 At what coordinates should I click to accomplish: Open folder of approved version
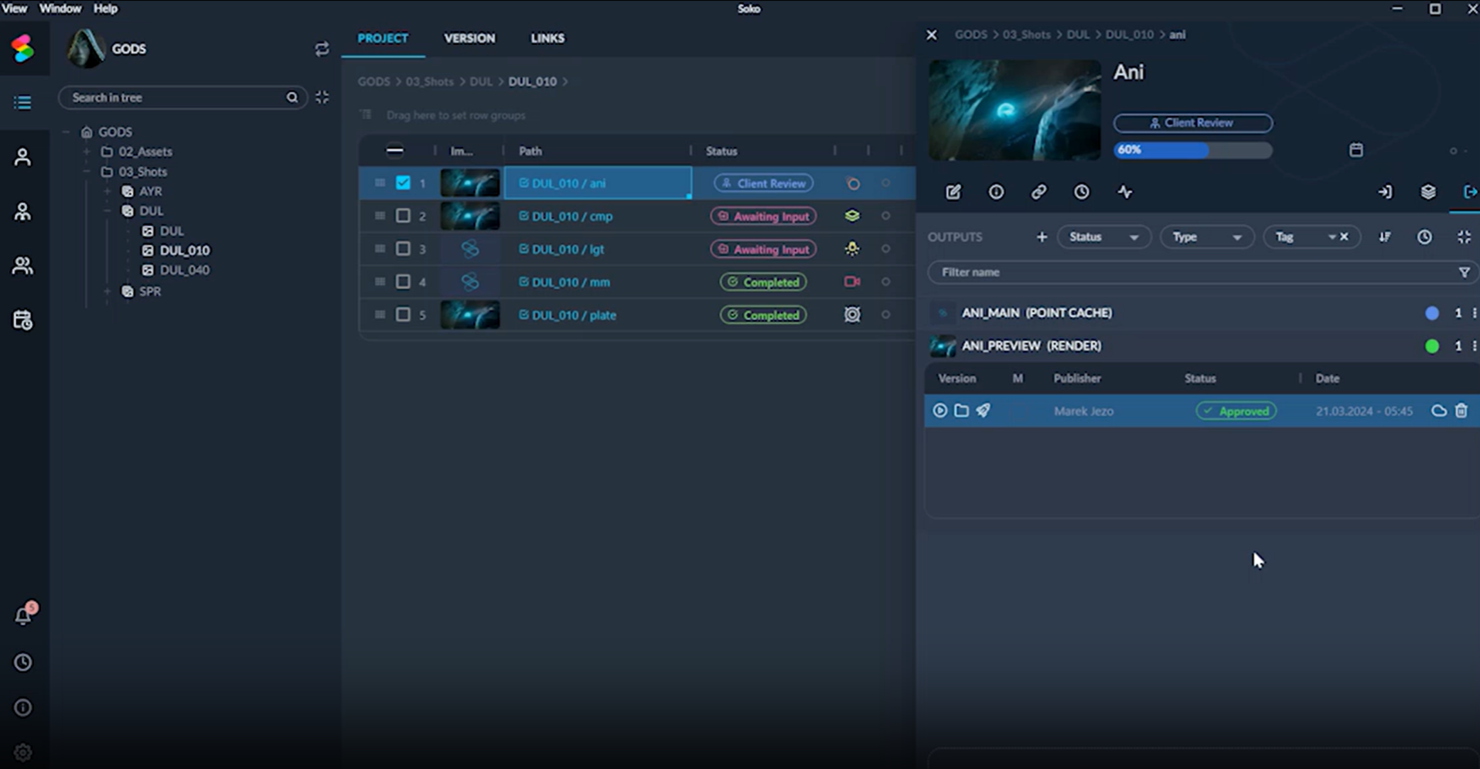click(x=961, y=411)
